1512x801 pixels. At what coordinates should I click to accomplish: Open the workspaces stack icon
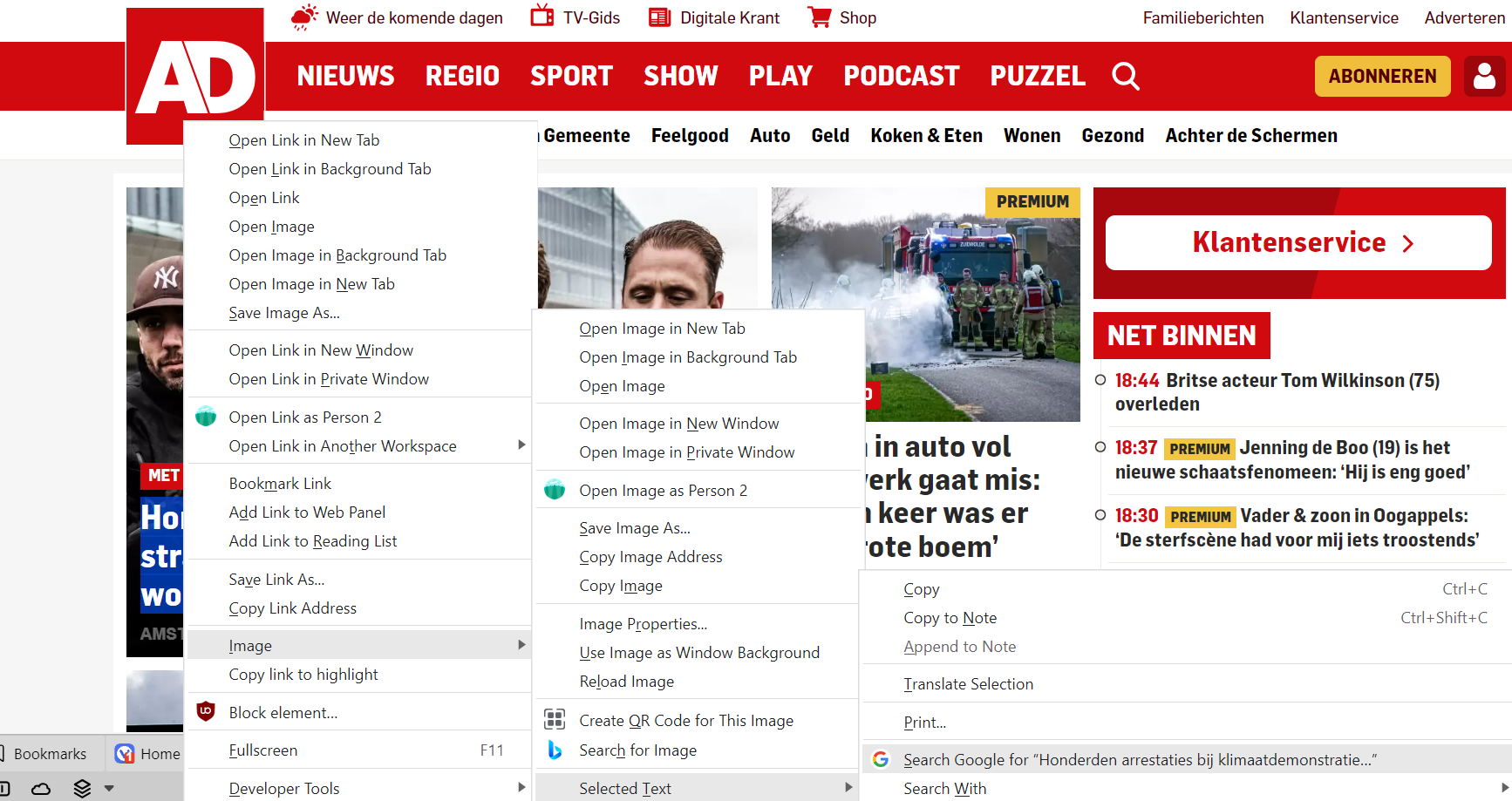(82, 789)
